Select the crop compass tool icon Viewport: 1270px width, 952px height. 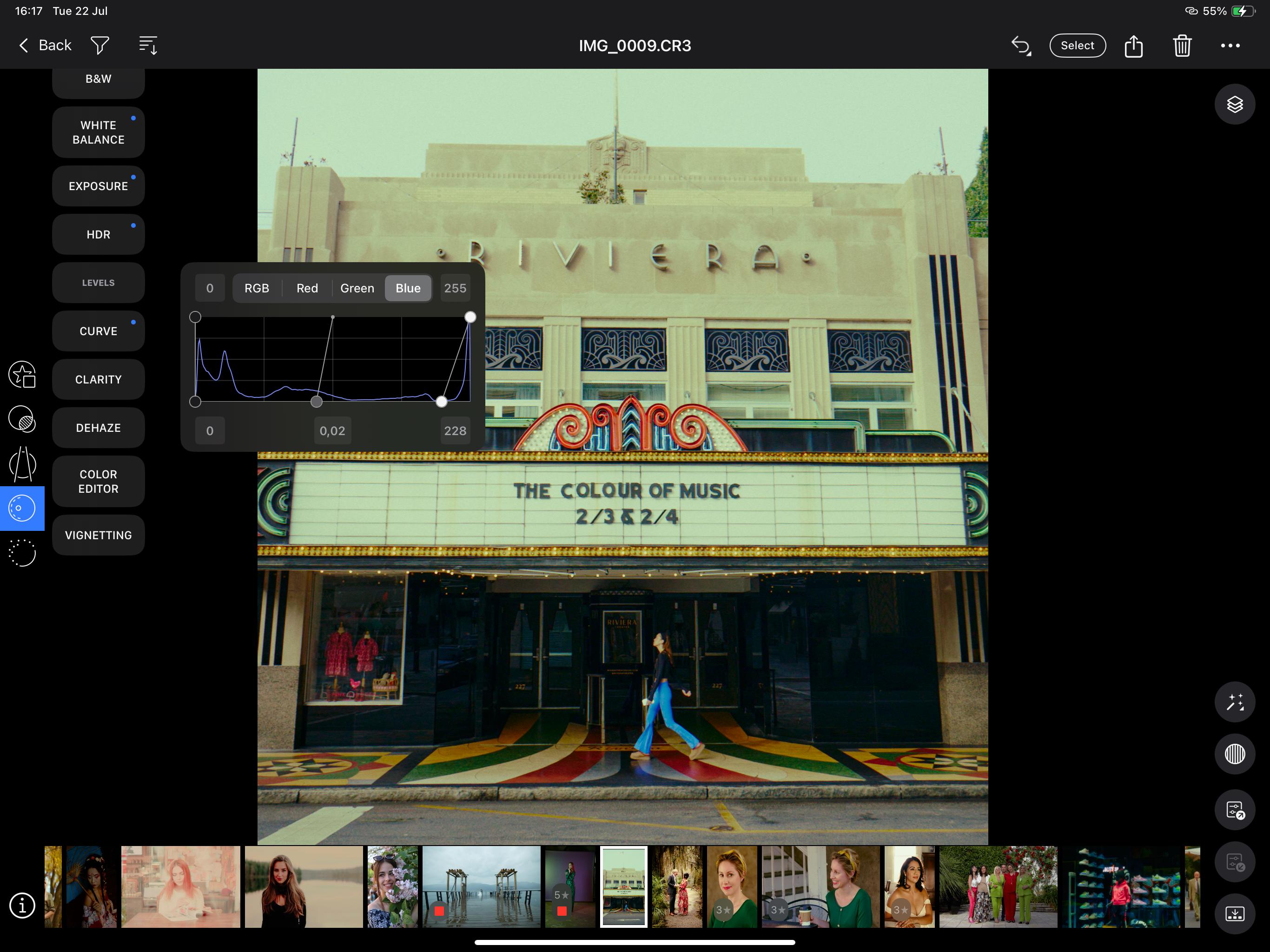(22, 464)
